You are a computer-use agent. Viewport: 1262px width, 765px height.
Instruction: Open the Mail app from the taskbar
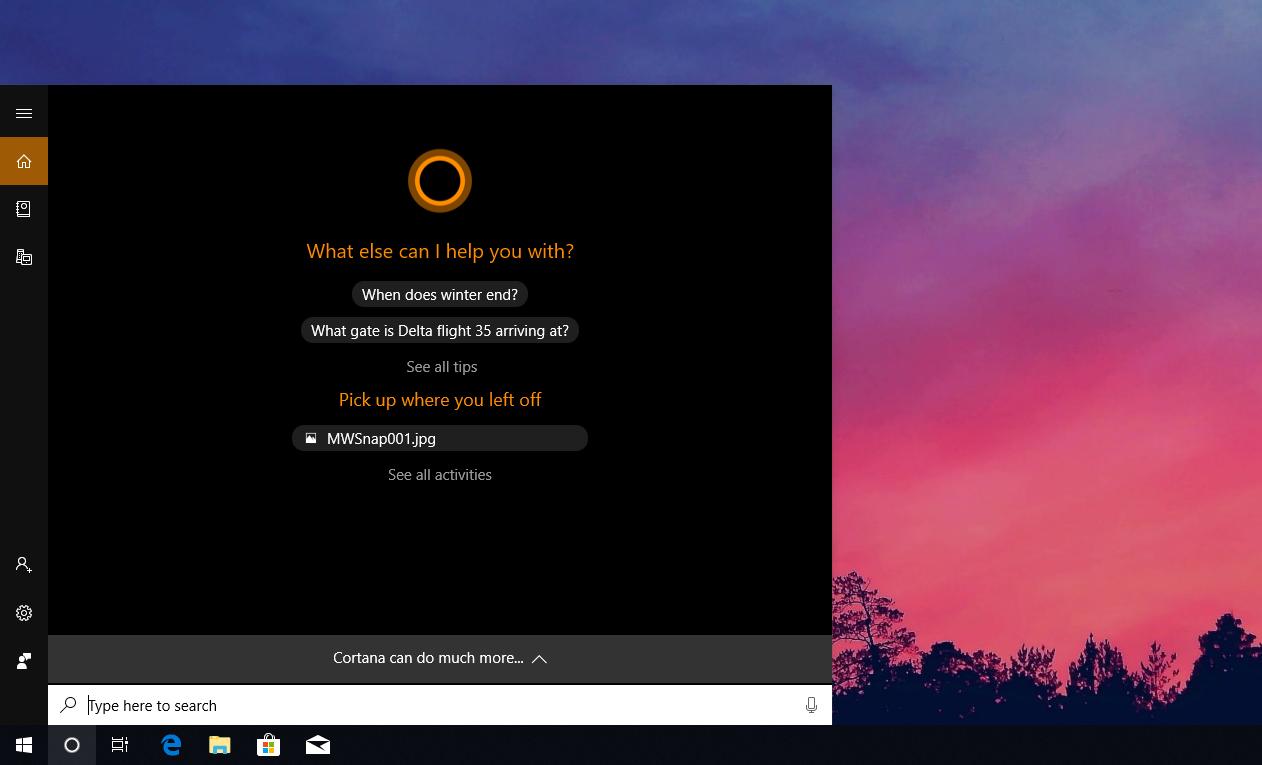point(318,745)
